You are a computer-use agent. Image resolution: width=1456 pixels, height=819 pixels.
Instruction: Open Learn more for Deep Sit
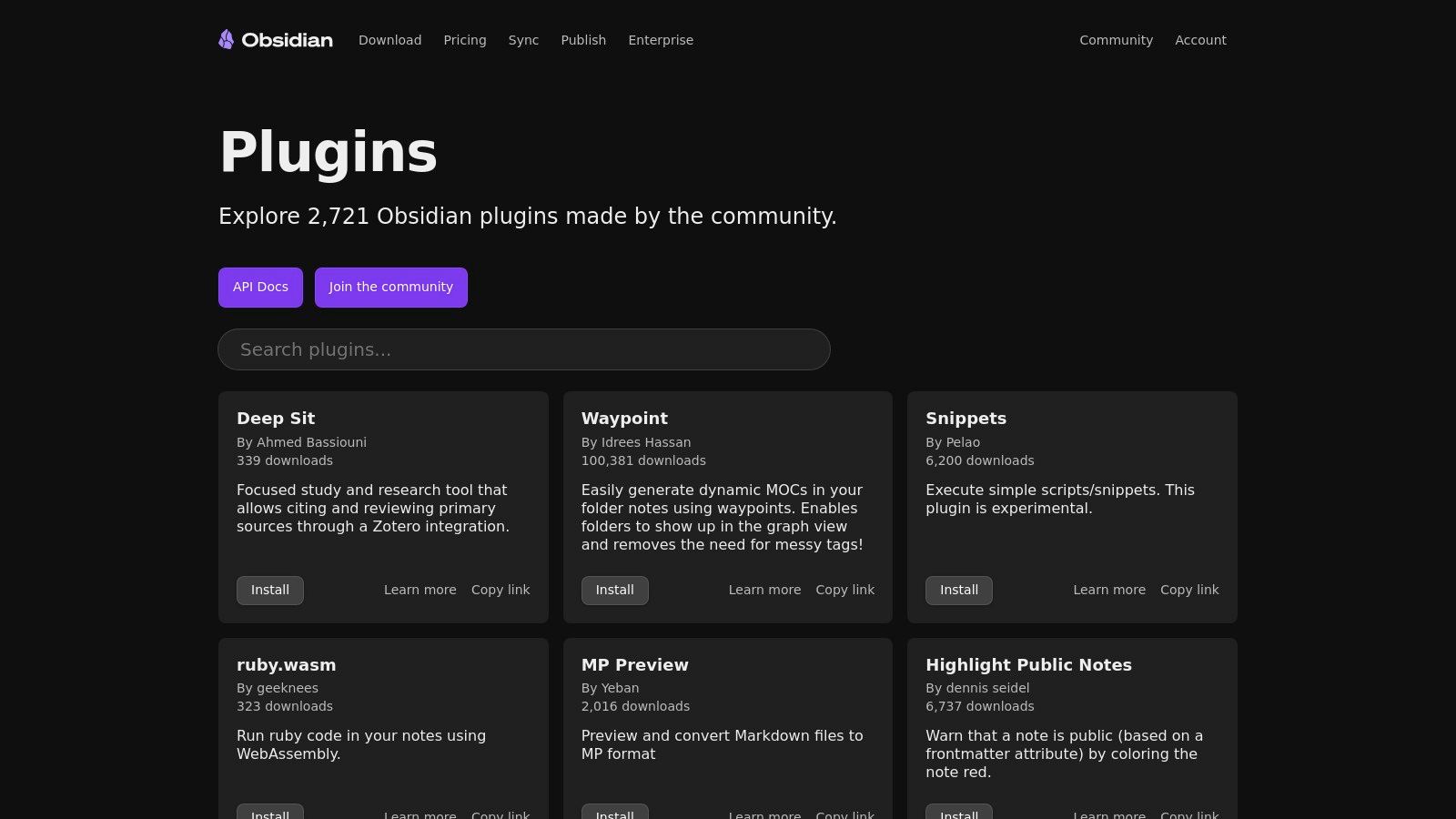[420, 590]
